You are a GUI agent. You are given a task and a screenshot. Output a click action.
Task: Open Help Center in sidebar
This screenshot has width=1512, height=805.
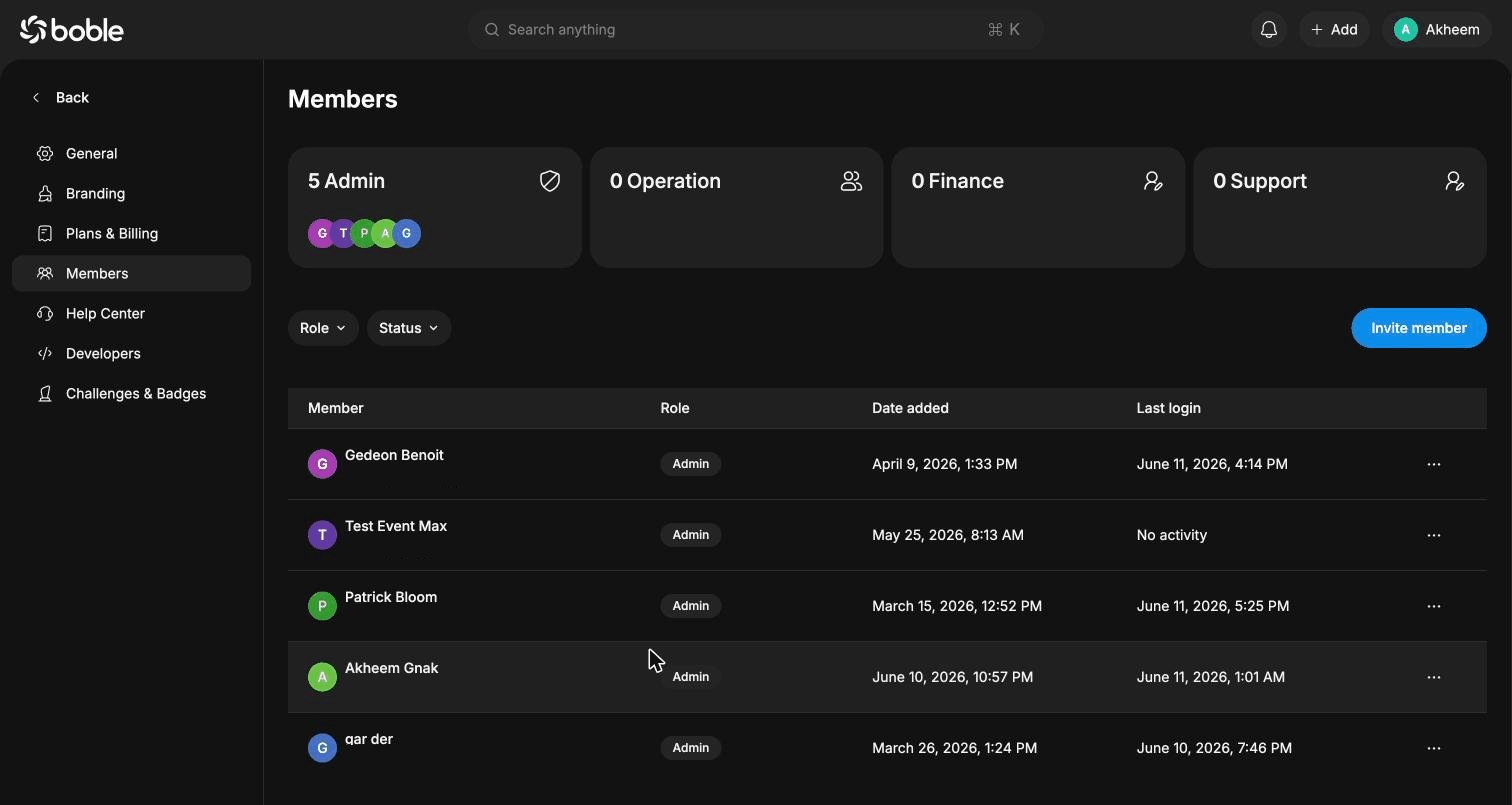(x=131, y=313)
